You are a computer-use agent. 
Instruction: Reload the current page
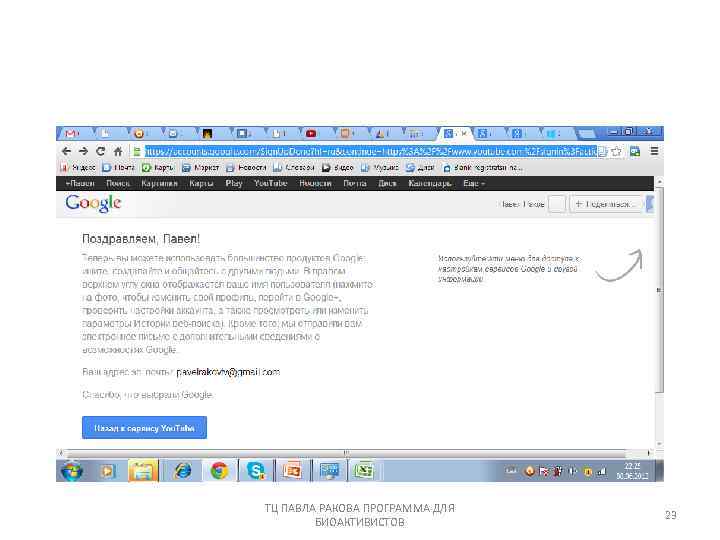[101, 151]
